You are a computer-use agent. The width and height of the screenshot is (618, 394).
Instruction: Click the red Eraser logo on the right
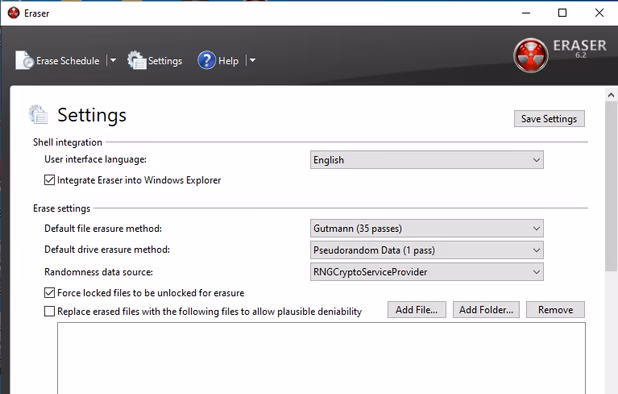531,55
